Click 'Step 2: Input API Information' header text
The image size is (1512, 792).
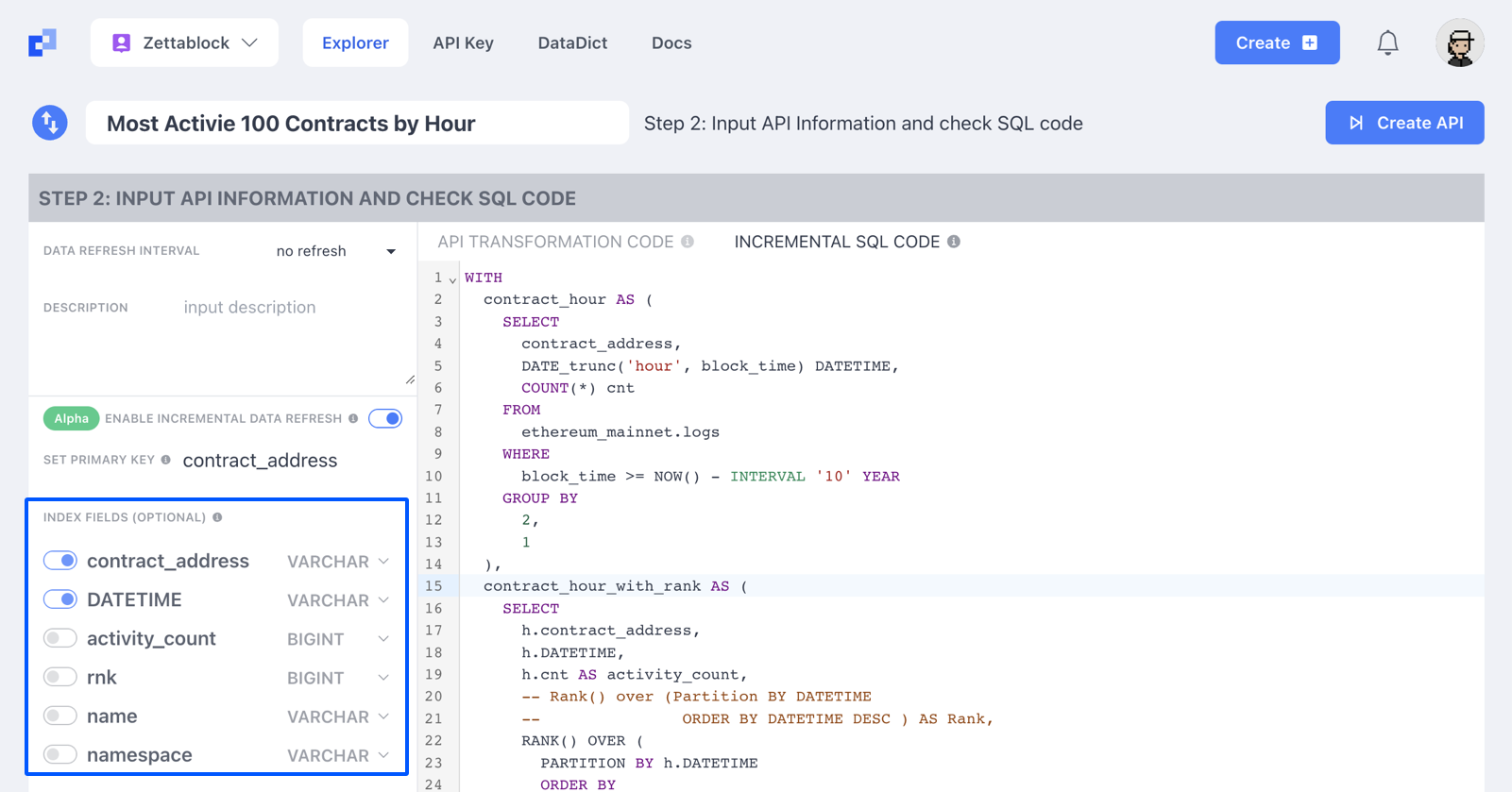[863, 123]
